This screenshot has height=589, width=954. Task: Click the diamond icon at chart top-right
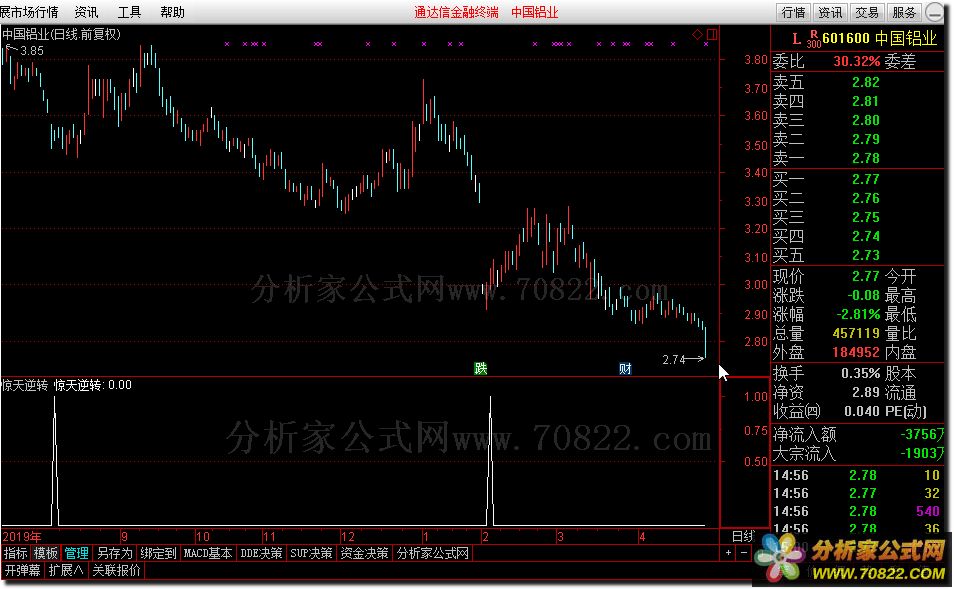698,35
